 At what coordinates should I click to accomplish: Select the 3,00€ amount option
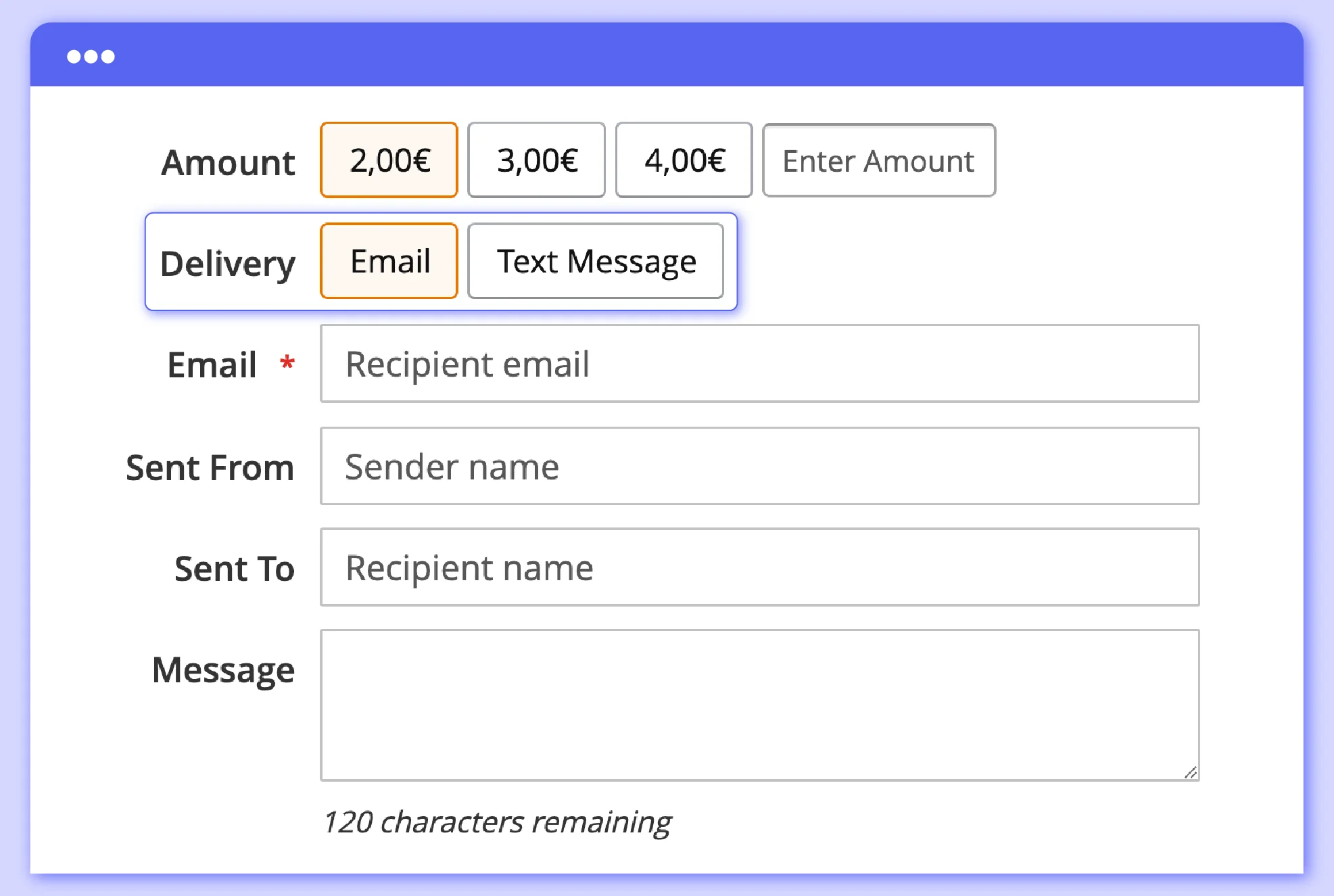536,160
